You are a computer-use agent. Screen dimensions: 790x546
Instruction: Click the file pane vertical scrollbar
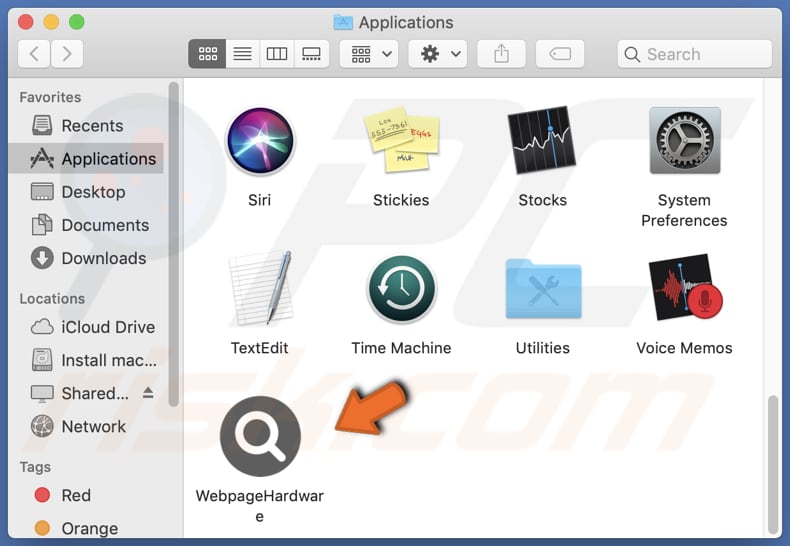click(x=774, y=464)
